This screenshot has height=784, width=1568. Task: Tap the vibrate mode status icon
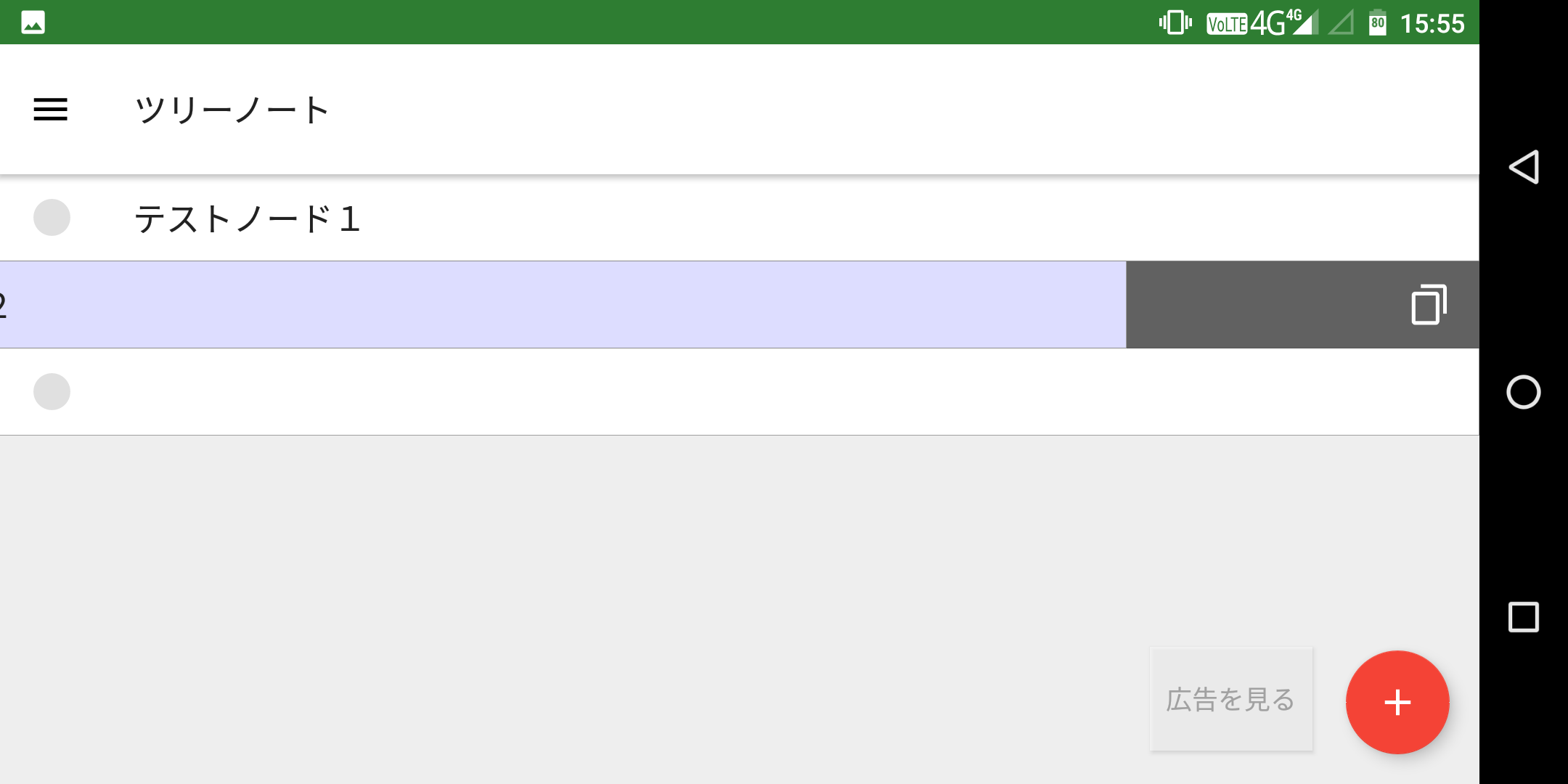pos(1175,23)
